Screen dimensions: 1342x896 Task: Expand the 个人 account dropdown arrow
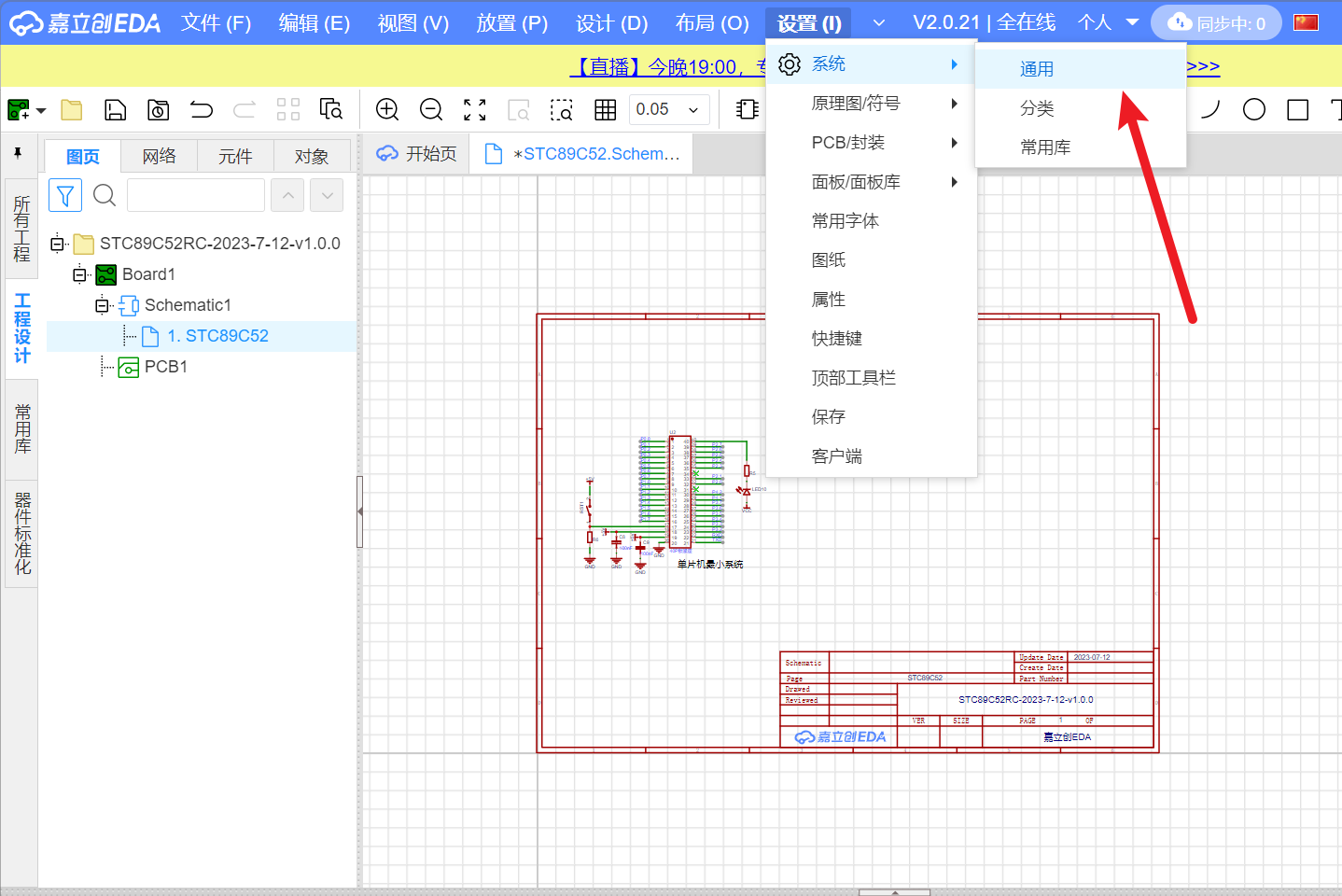tap(1132, 22)
